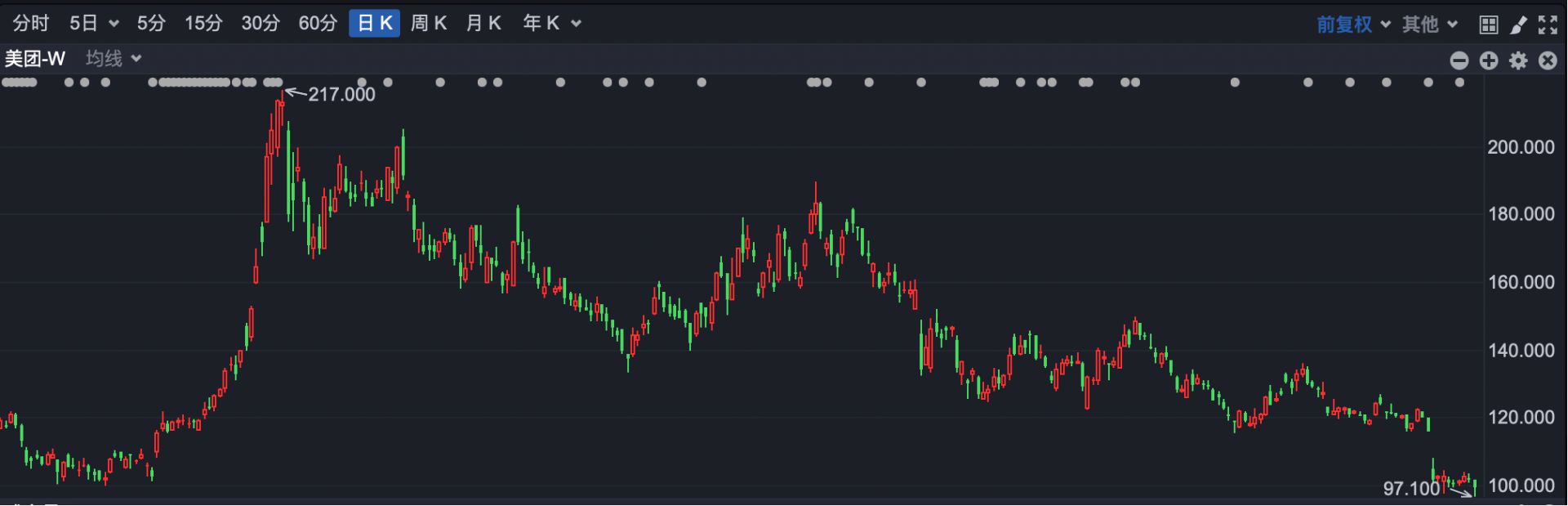The image size is (1568, 506).
Task: Open the multi-chart grid layout icon
Action: (x=1489, y=25)
